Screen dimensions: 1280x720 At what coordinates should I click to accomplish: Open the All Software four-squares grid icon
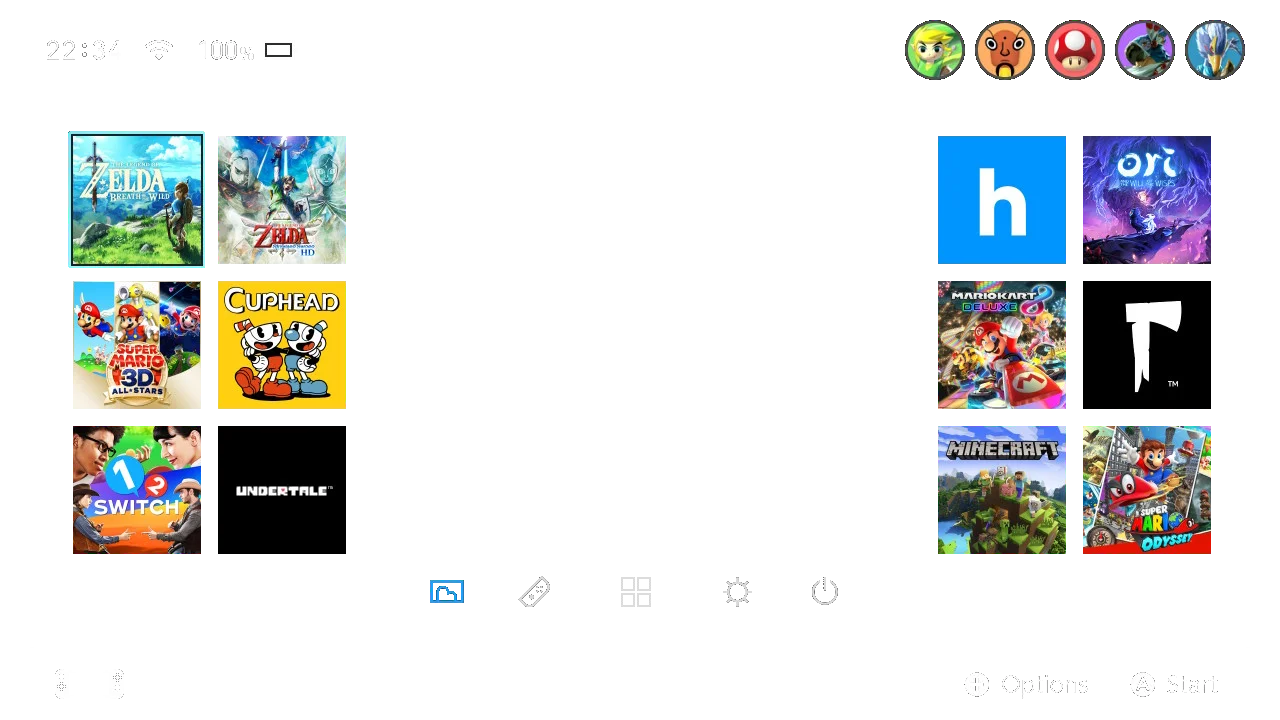636,592
